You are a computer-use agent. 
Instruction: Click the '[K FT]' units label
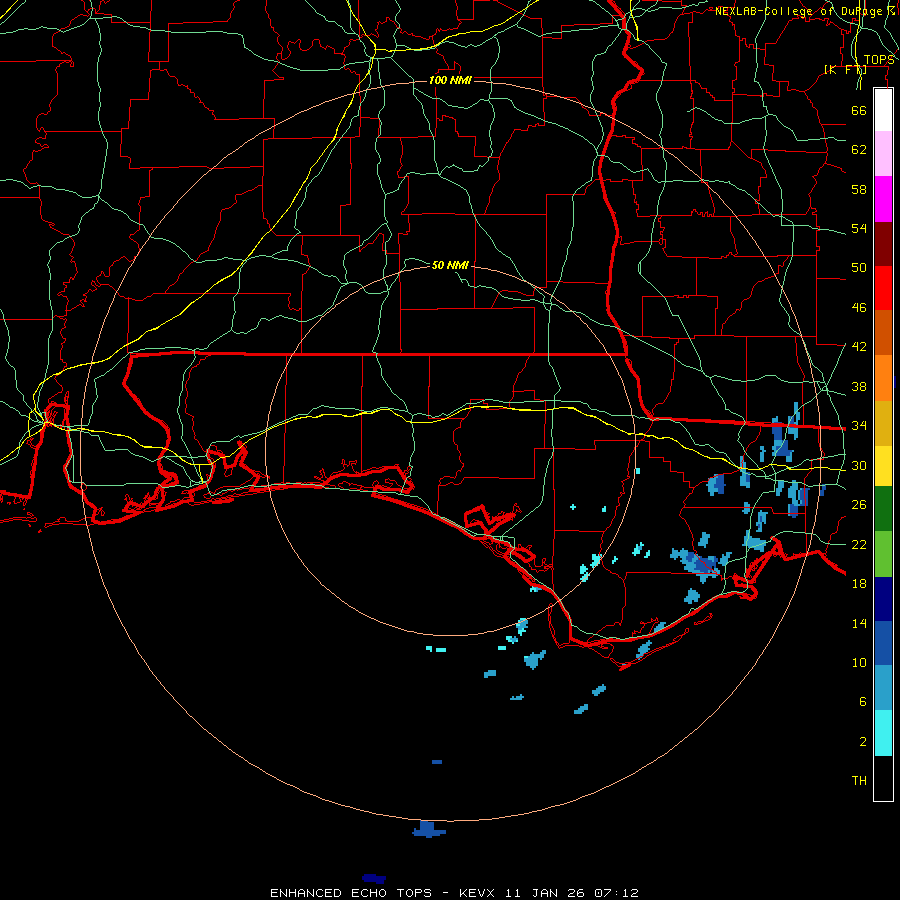coord(844,70)
